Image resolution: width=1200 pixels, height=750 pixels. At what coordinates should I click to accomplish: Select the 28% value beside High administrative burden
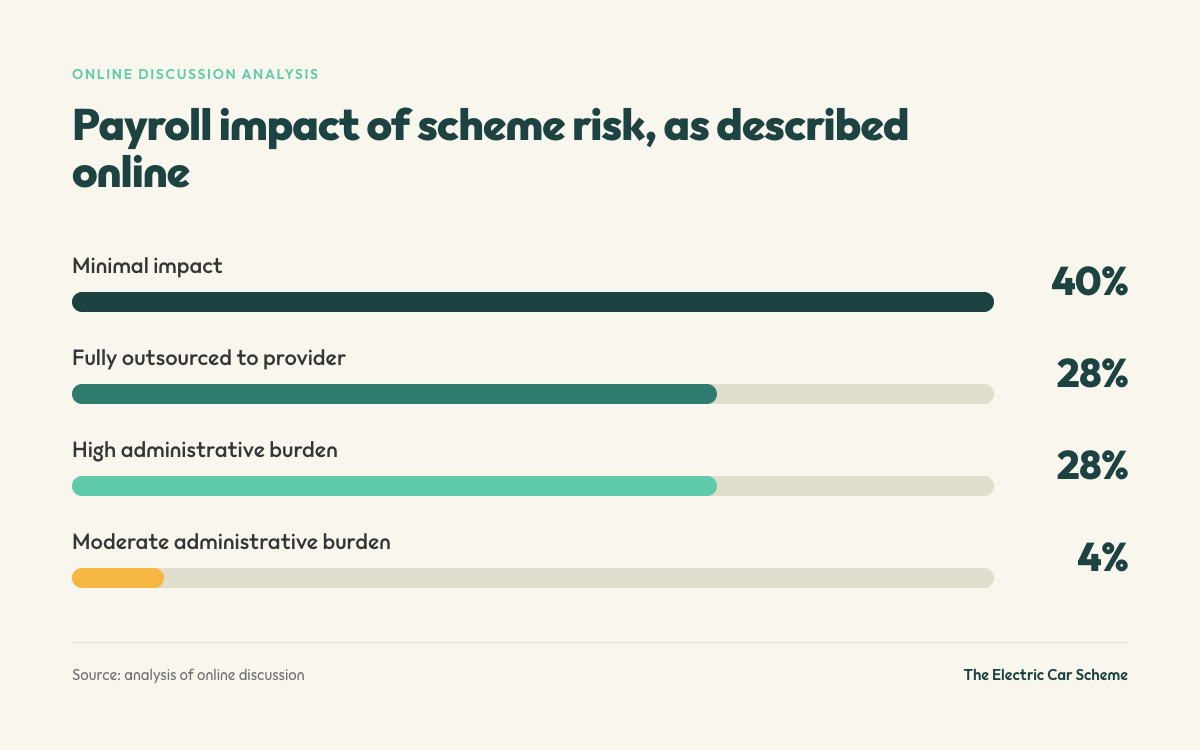pos(1092,466)
